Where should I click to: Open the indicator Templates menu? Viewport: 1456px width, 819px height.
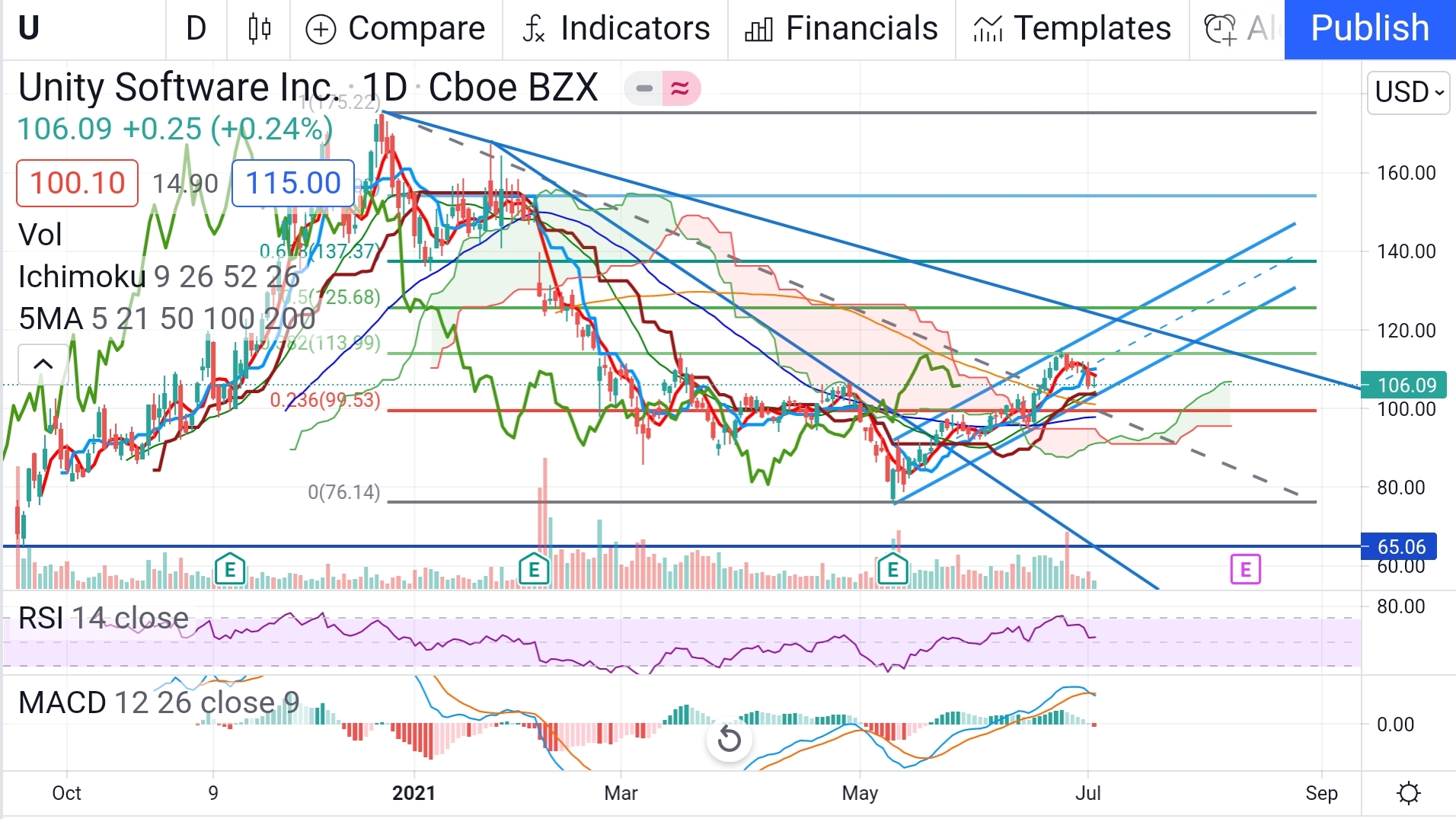point(1072,29)
